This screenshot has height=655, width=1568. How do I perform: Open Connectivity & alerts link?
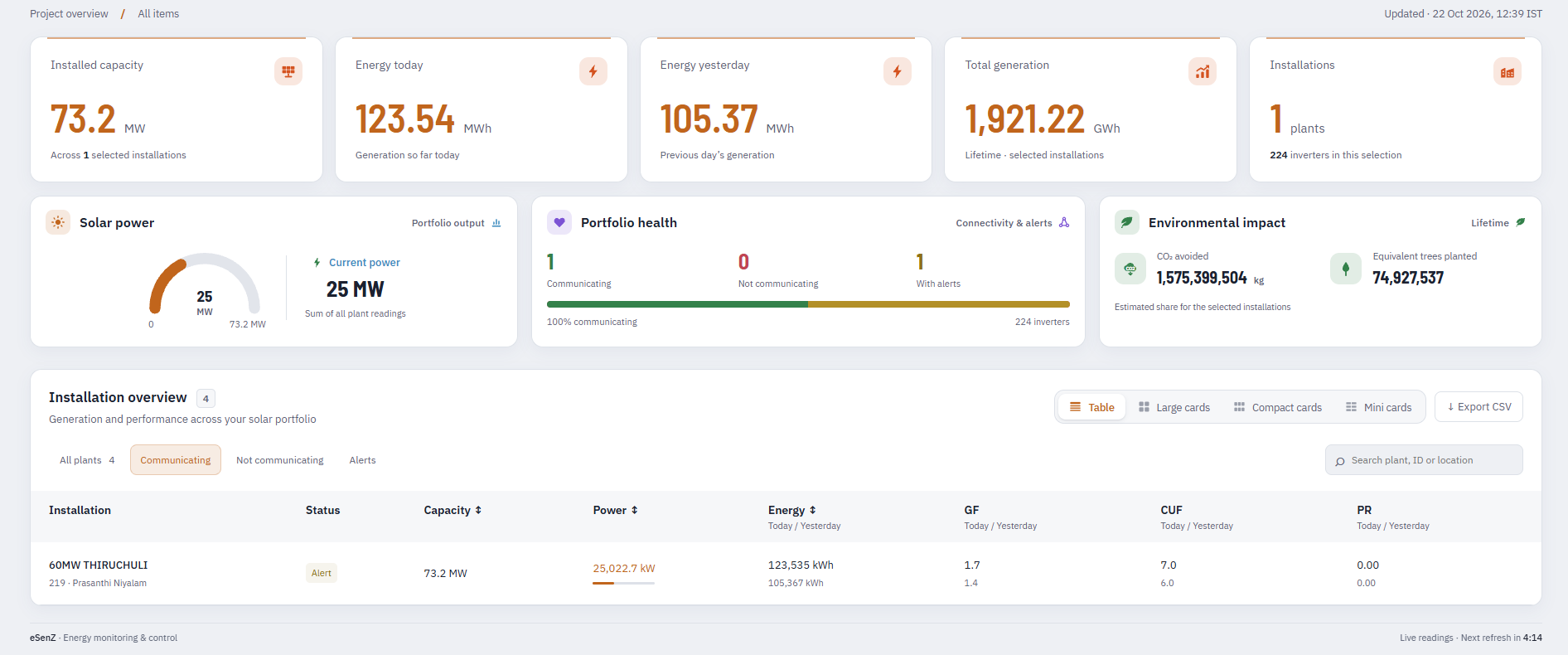[x=1013, y=223]
